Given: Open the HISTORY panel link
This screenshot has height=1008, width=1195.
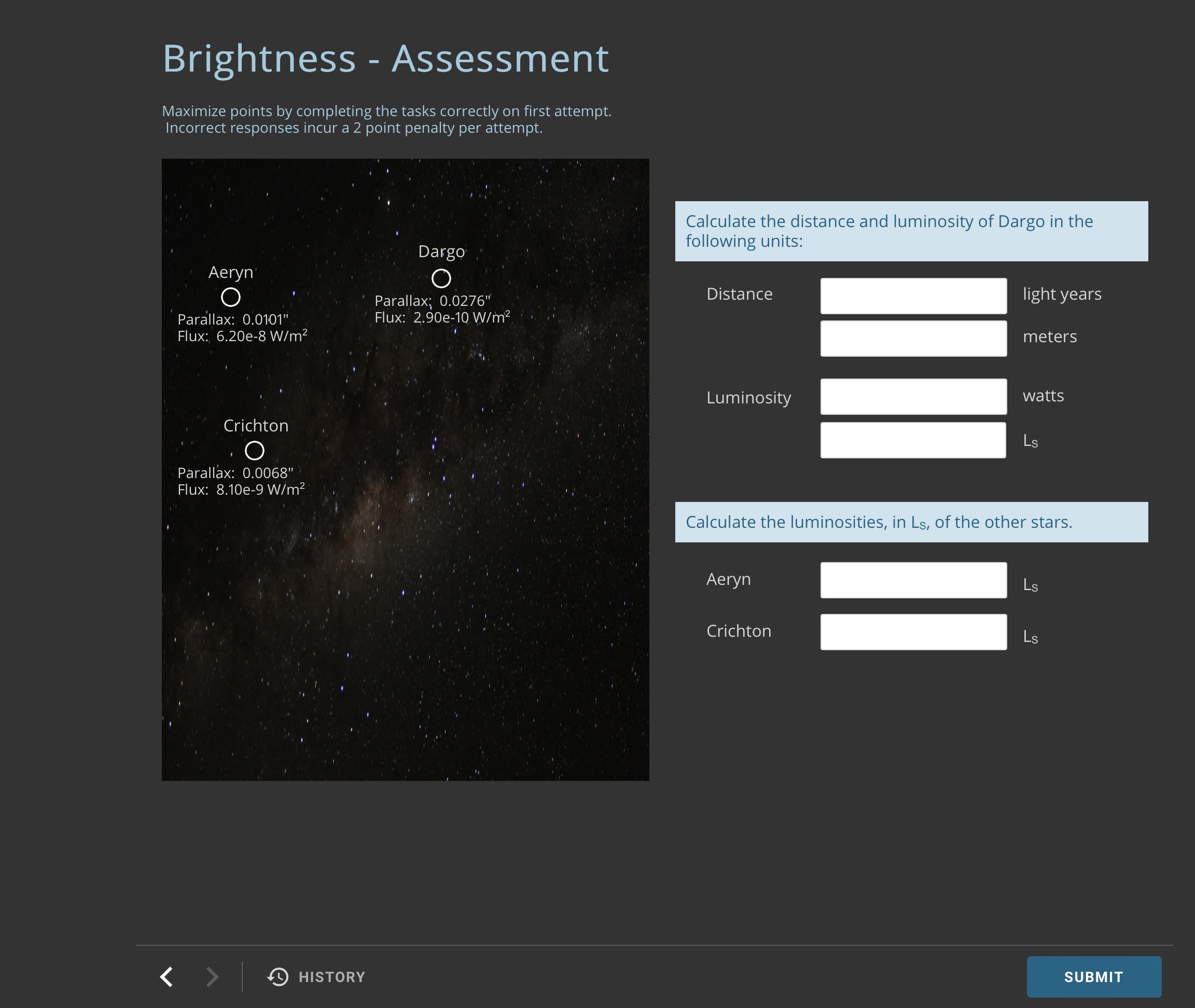Looking at the screenshot, I should 331,977.
